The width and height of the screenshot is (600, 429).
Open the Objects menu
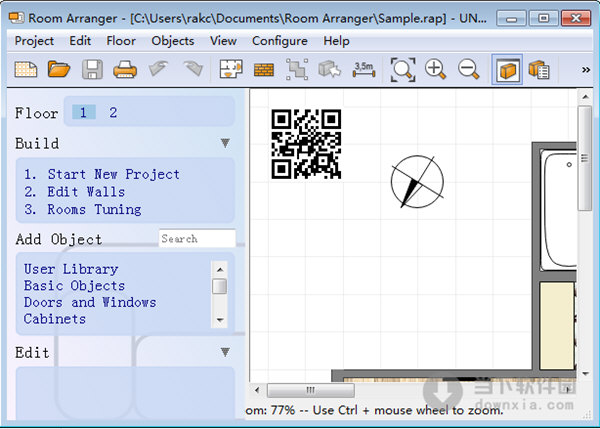point(172,41)
